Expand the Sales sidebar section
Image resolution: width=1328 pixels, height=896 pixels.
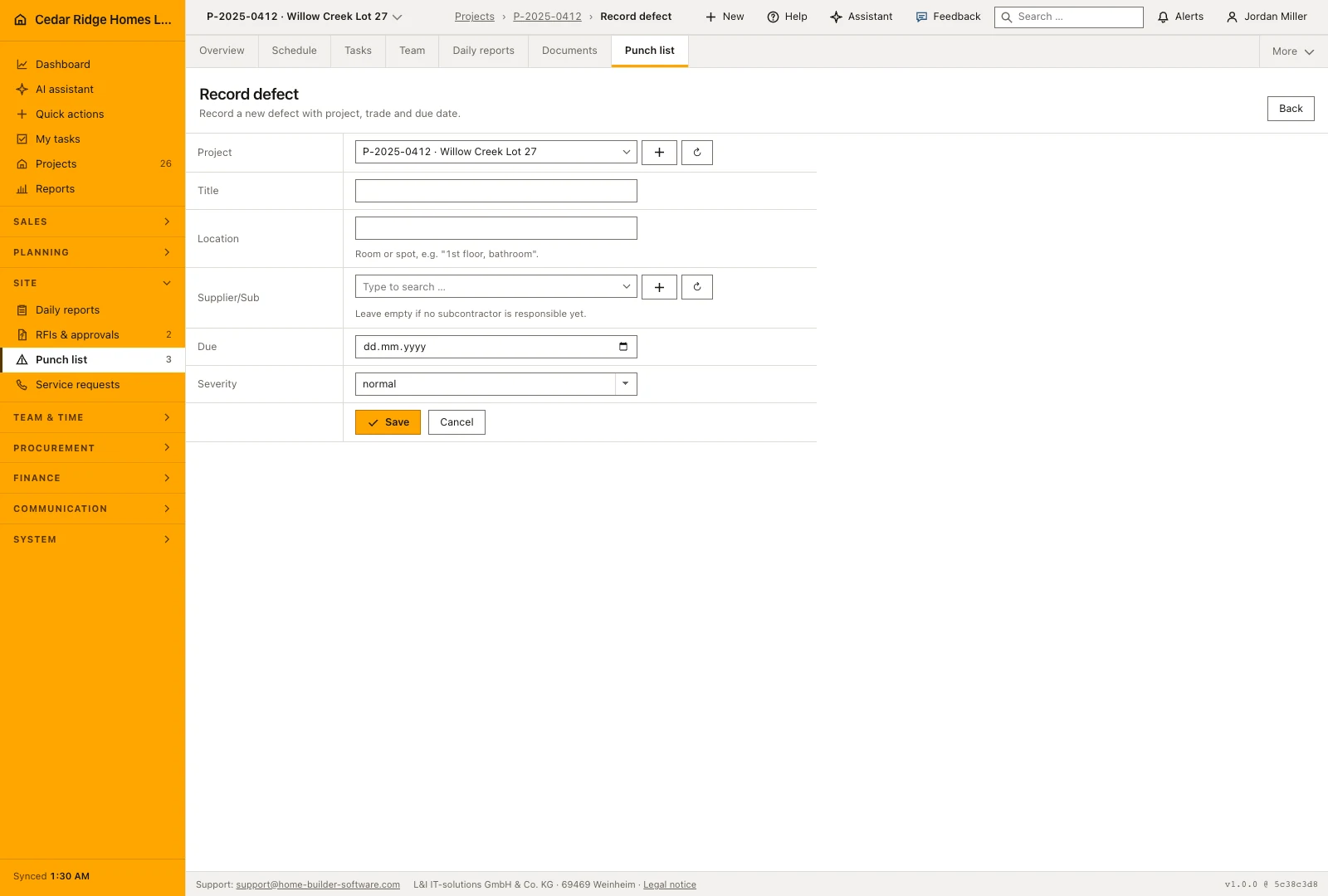(93, 222)
